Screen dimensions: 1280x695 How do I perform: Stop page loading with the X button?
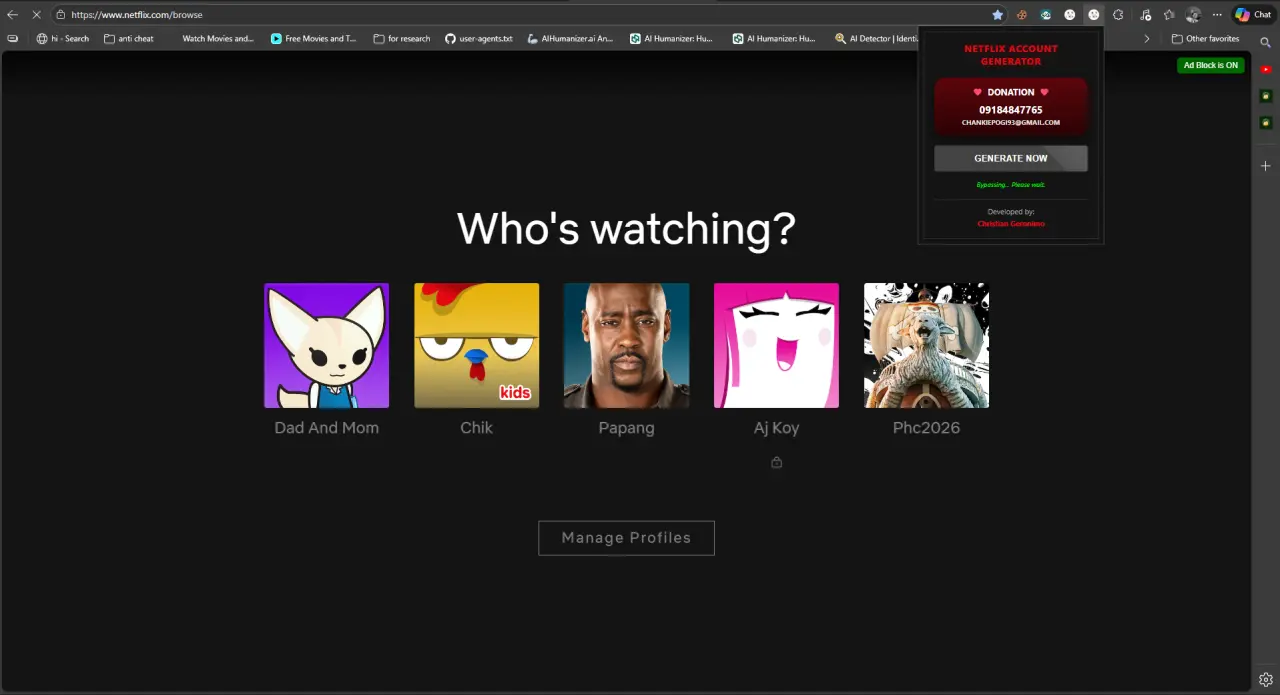(x=36, y=15)
